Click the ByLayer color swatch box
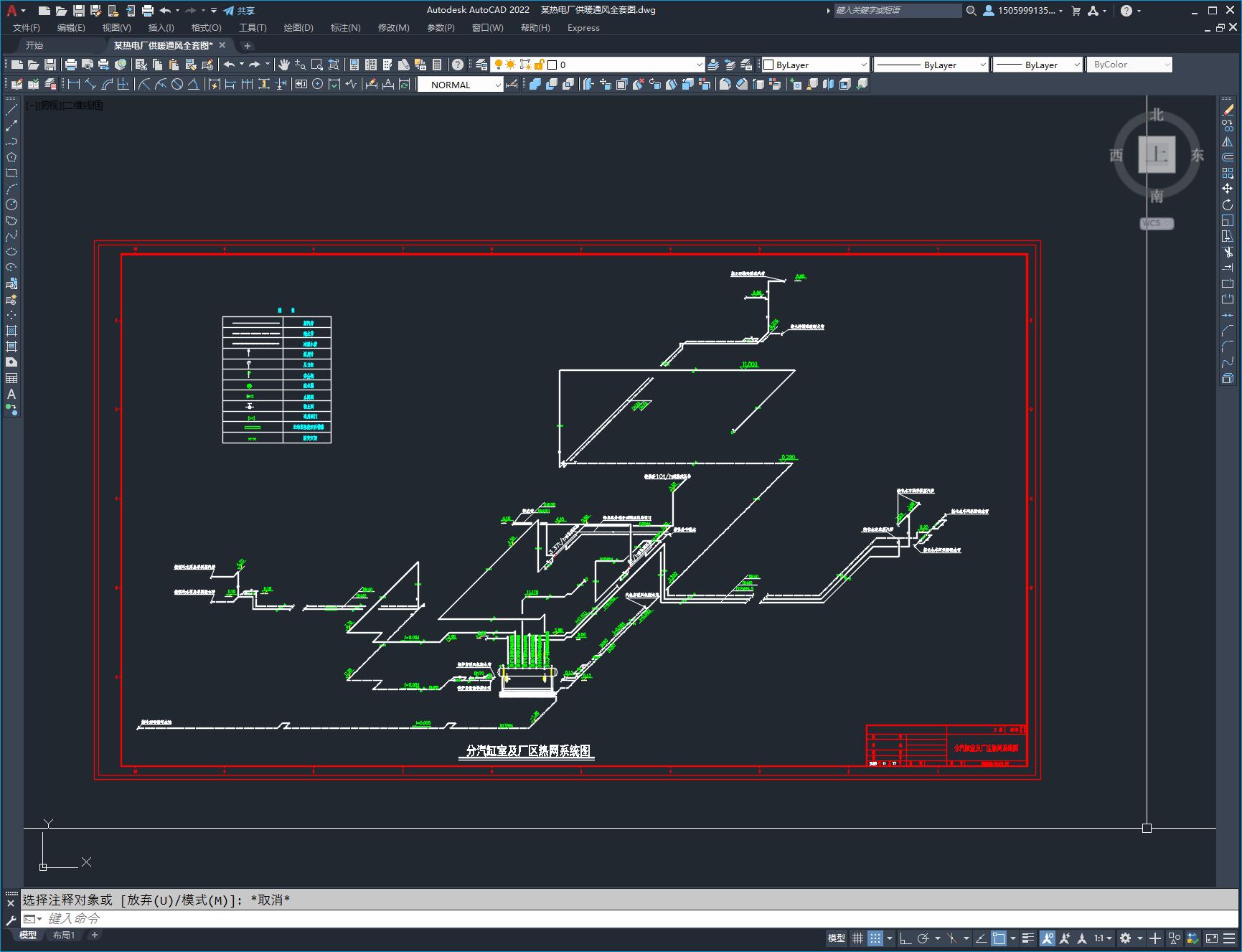The width and height of the screenshot is (1242, 952). (x=769, y=65)
